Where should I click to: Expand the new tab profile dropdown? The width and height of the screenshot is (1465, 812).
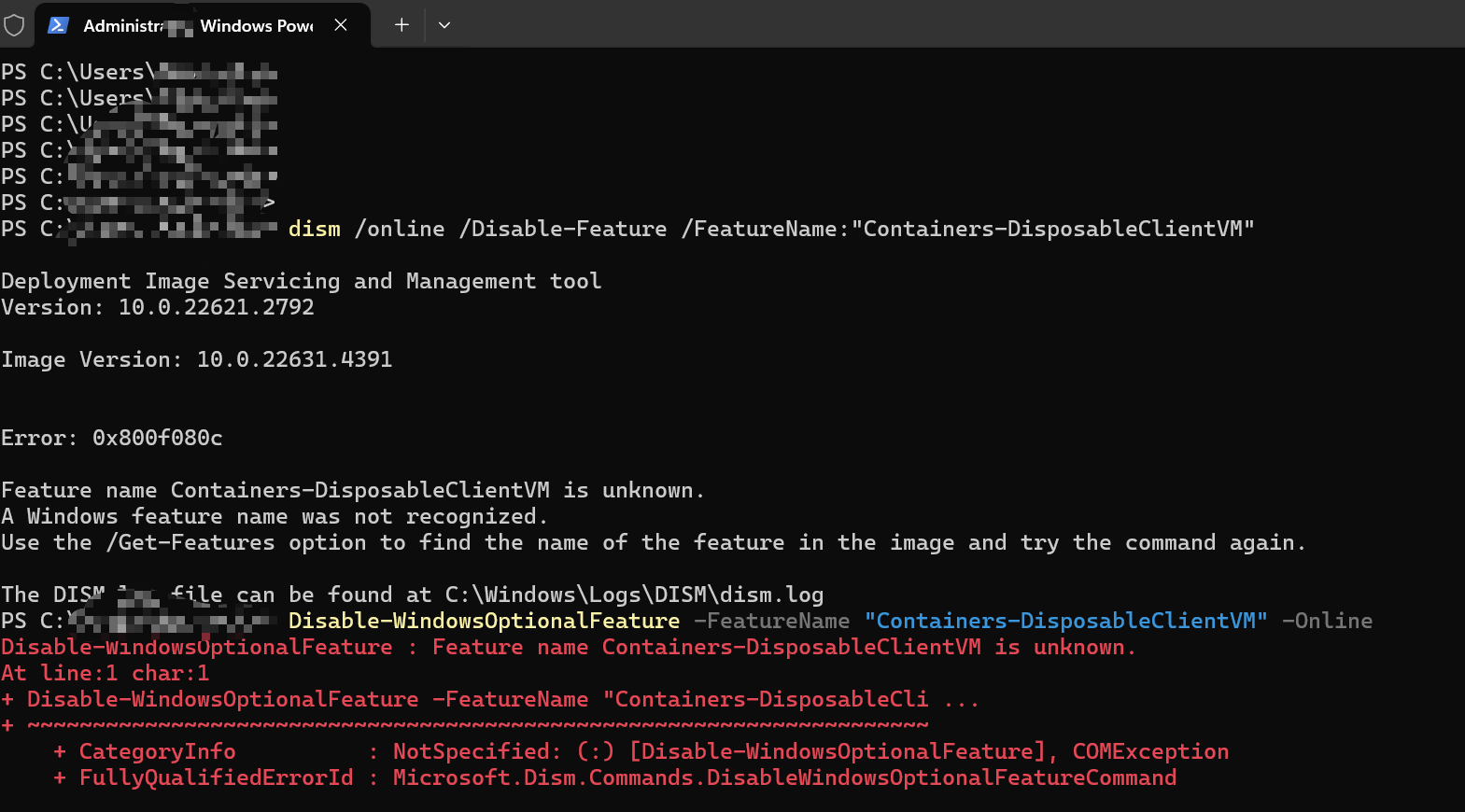coord(444,25)
